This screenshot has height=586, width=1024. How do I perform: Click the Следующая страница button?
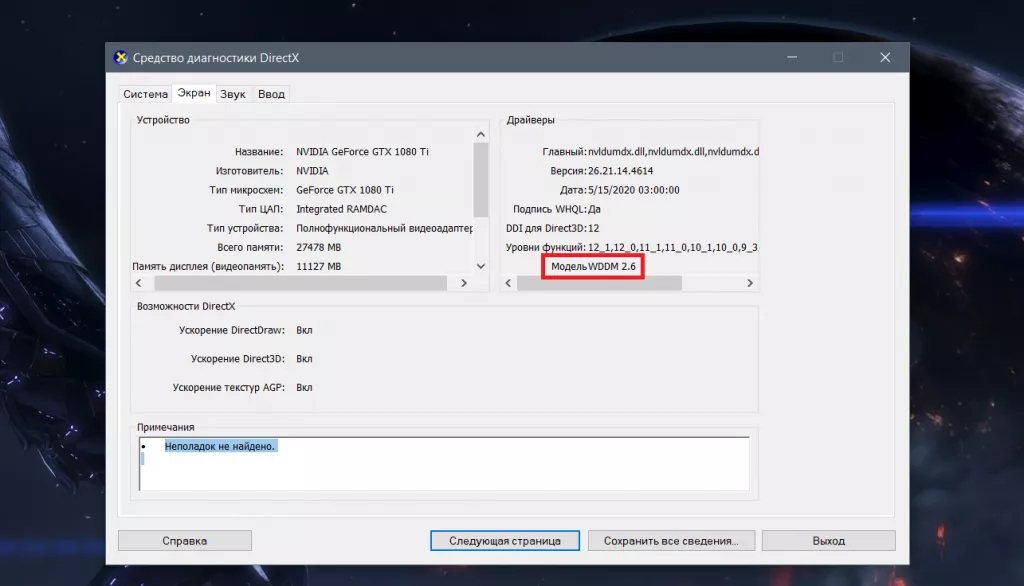pyautogui.click(x=505, y=541)
